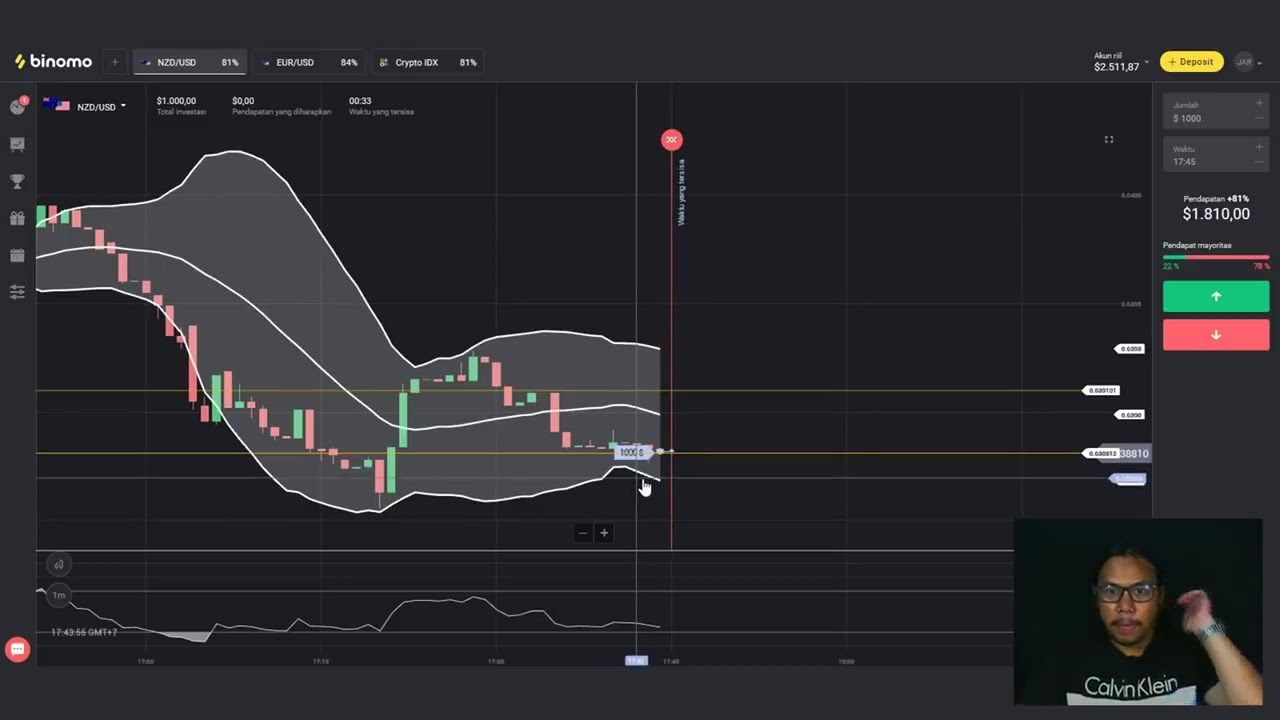Edit the Jumlah $ 1000 field
The image size is (1280, 720).
[1216, 112]
